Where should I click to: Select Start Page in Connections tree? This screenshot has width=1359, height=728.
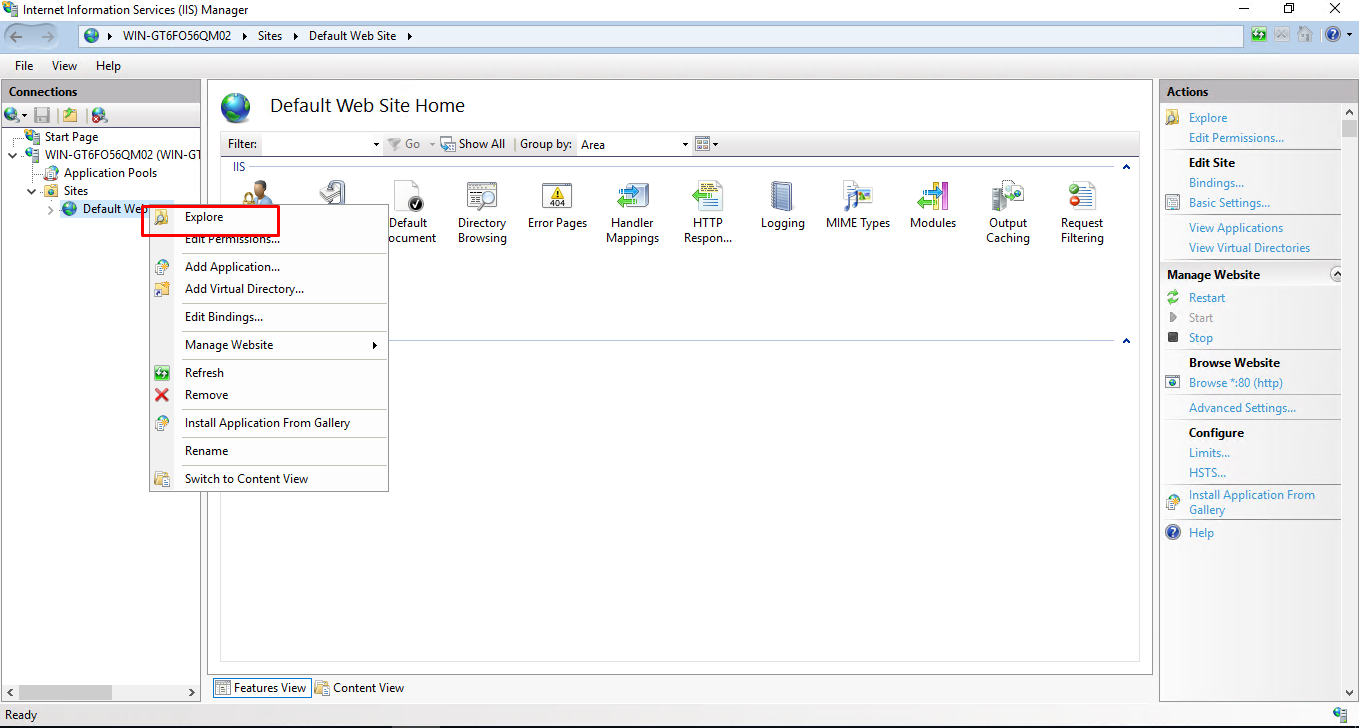point(71,137)
